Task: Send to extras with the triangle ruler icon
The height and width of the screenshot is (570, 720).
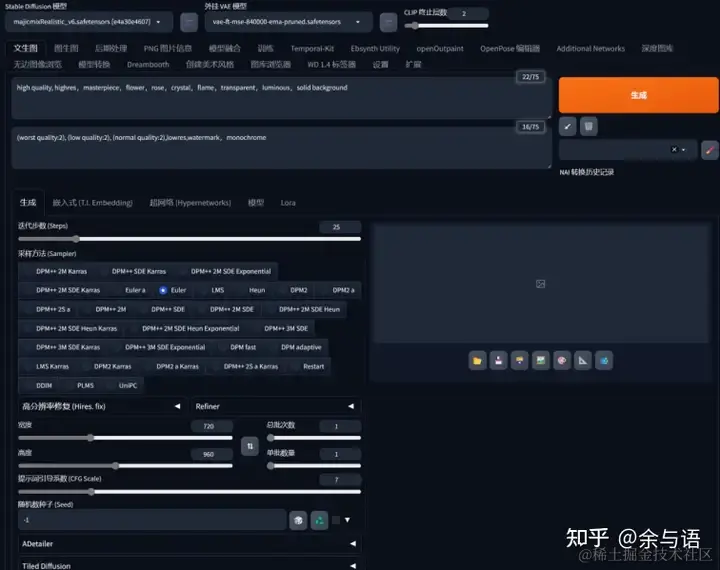Action: 583,361
